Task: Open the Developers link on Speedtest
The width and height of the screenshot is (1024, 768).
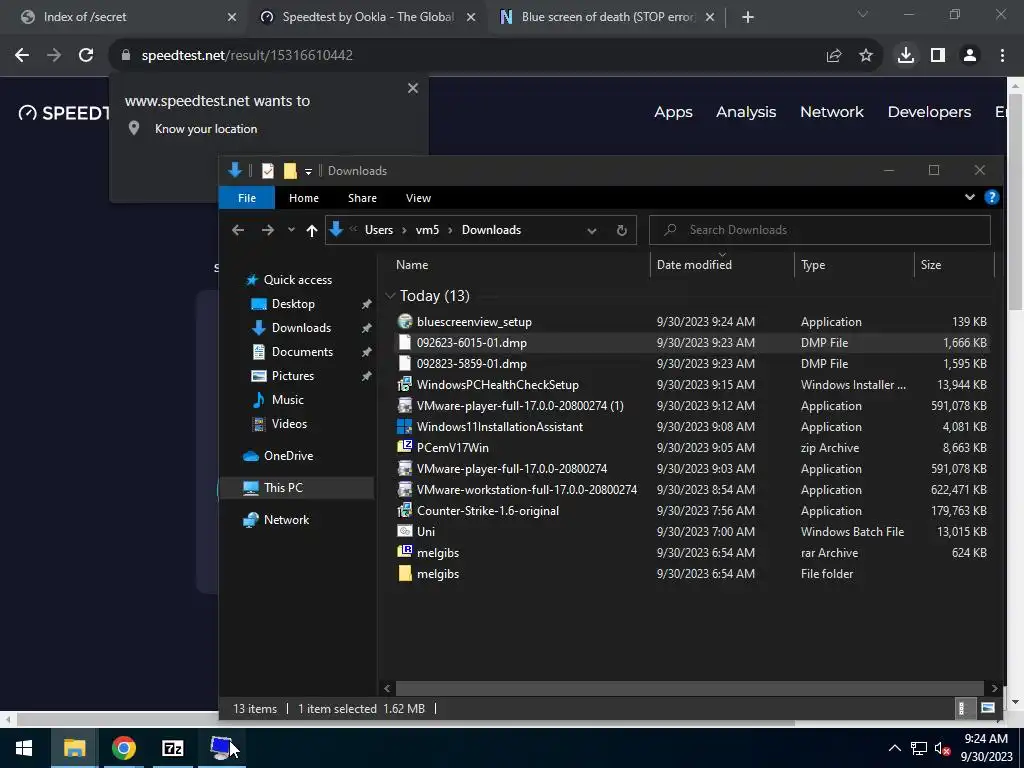Action: (929, 112)
